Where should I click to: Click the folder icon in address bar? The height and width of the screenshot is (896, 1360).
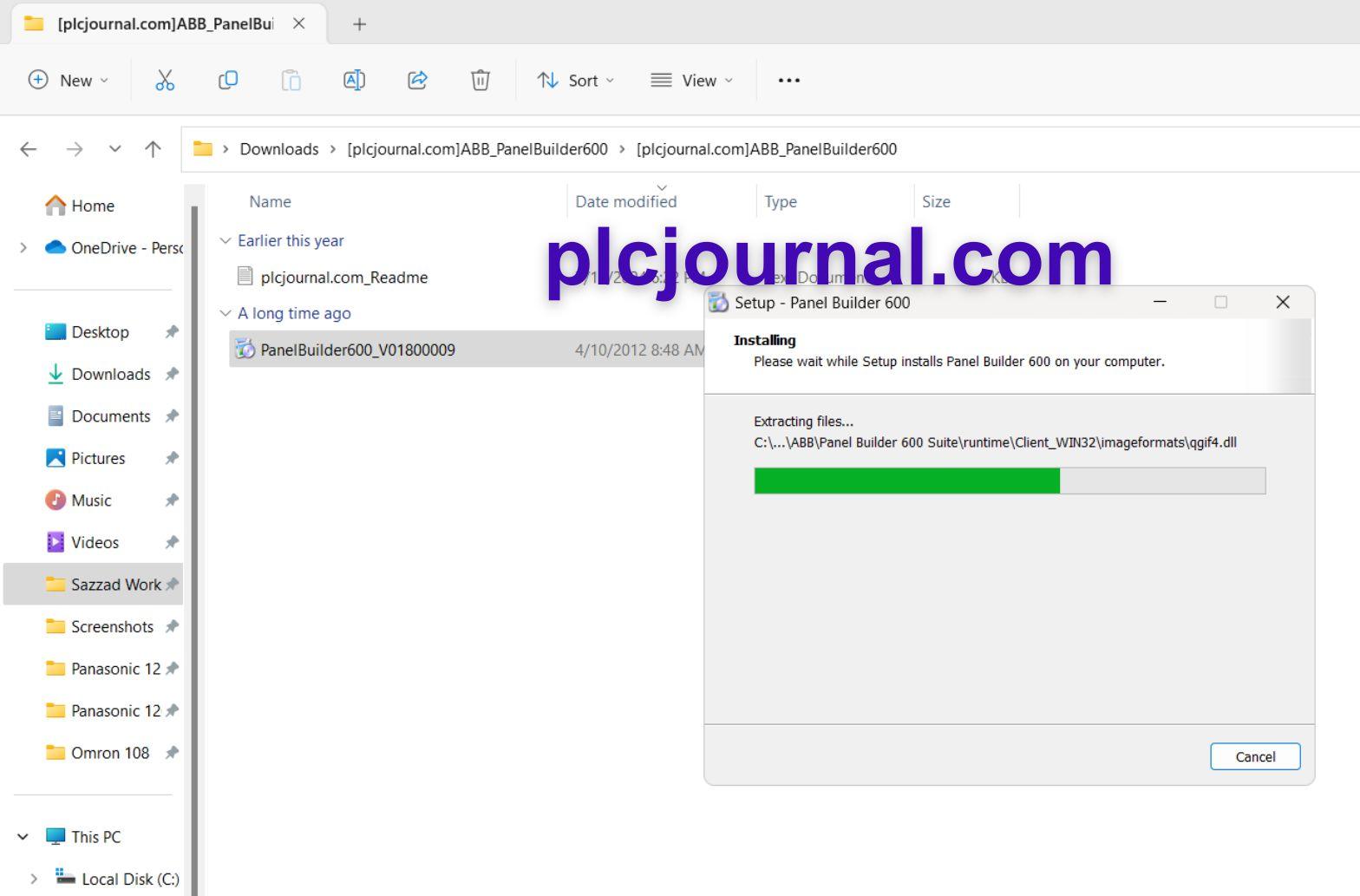(203, 148)
